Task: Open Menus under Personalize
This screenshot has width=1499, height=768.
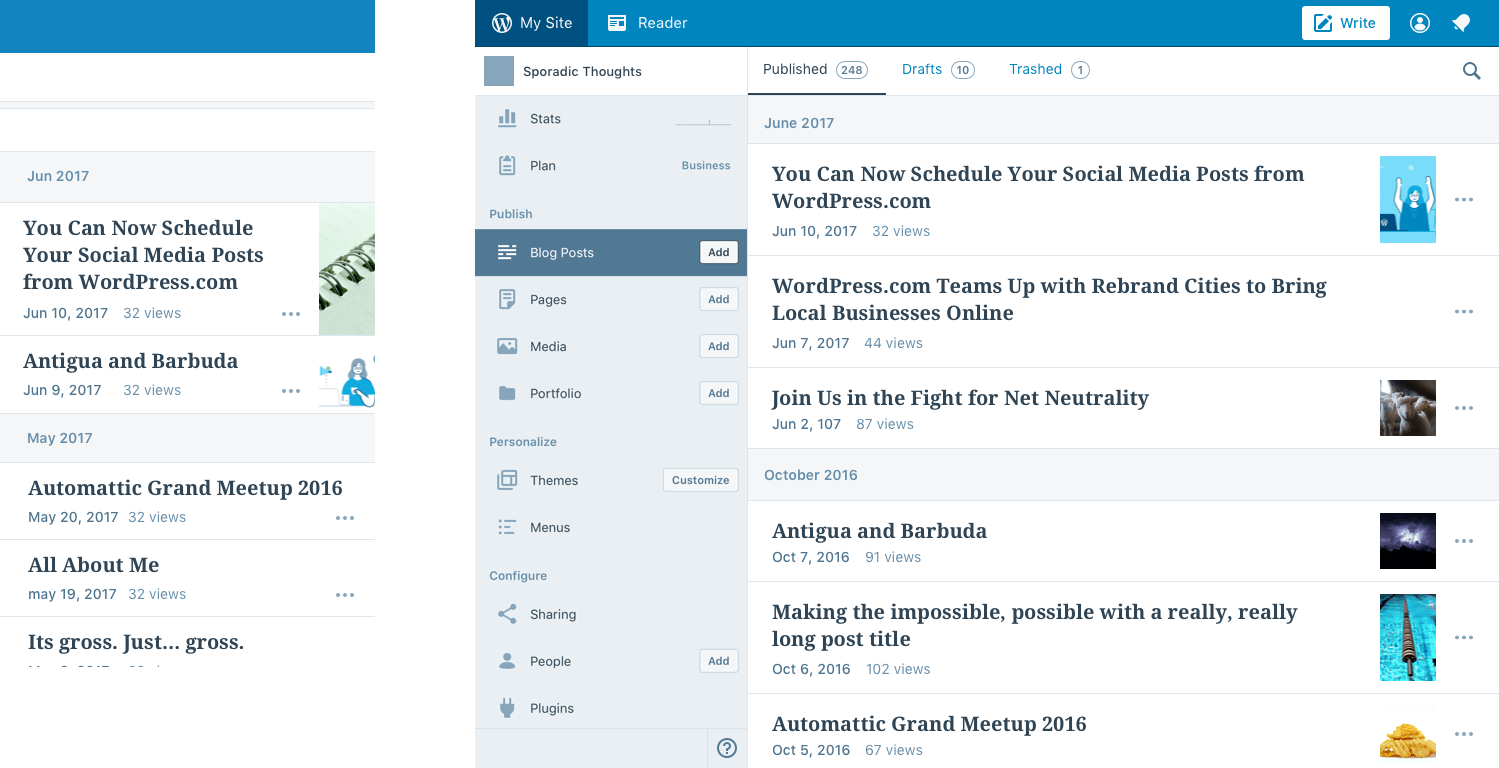Action: pyautogui.click(x=549, y=528)
